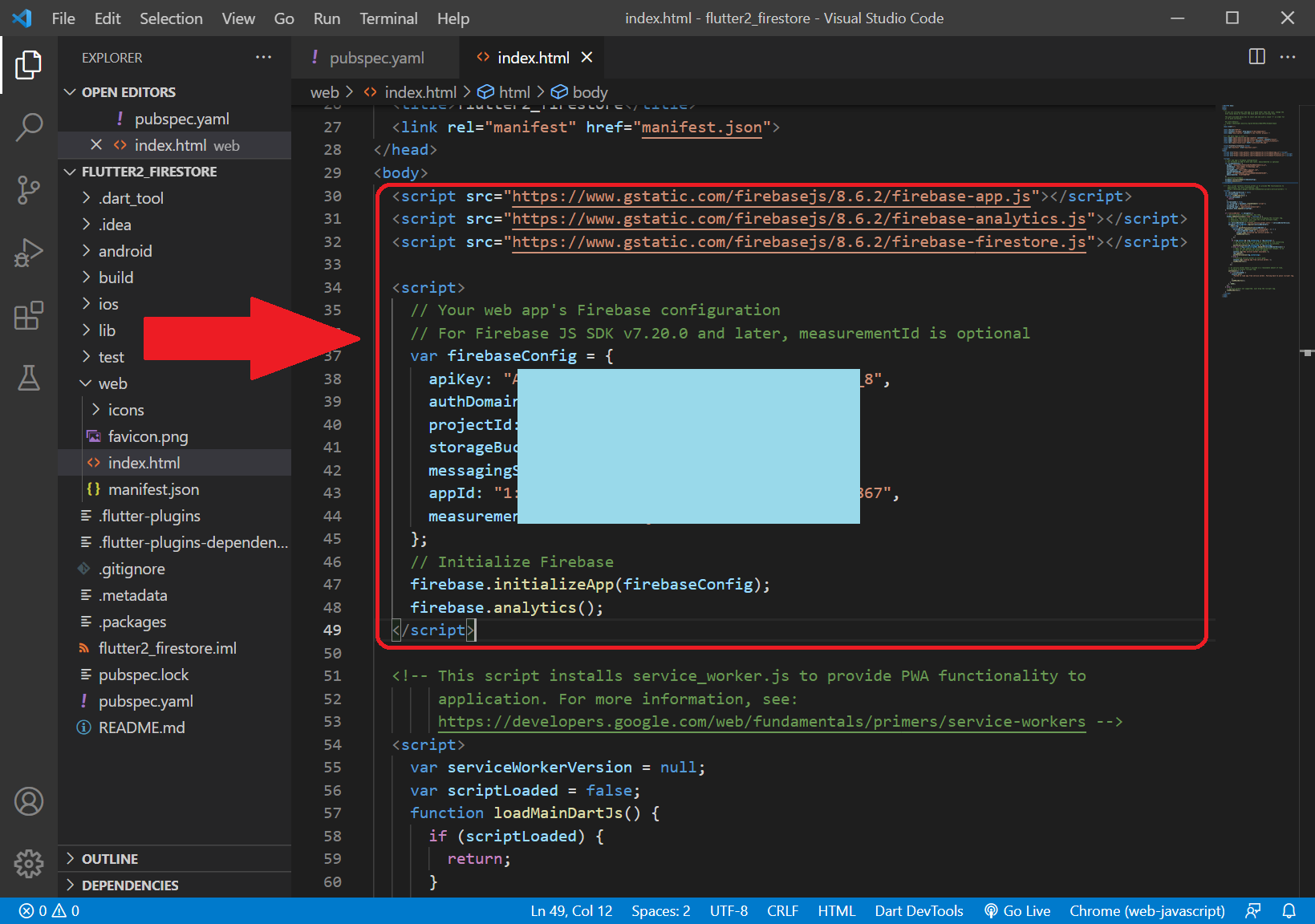Expand the DEPENDENCIES section

pyautogui.click(x=130, y=885)
